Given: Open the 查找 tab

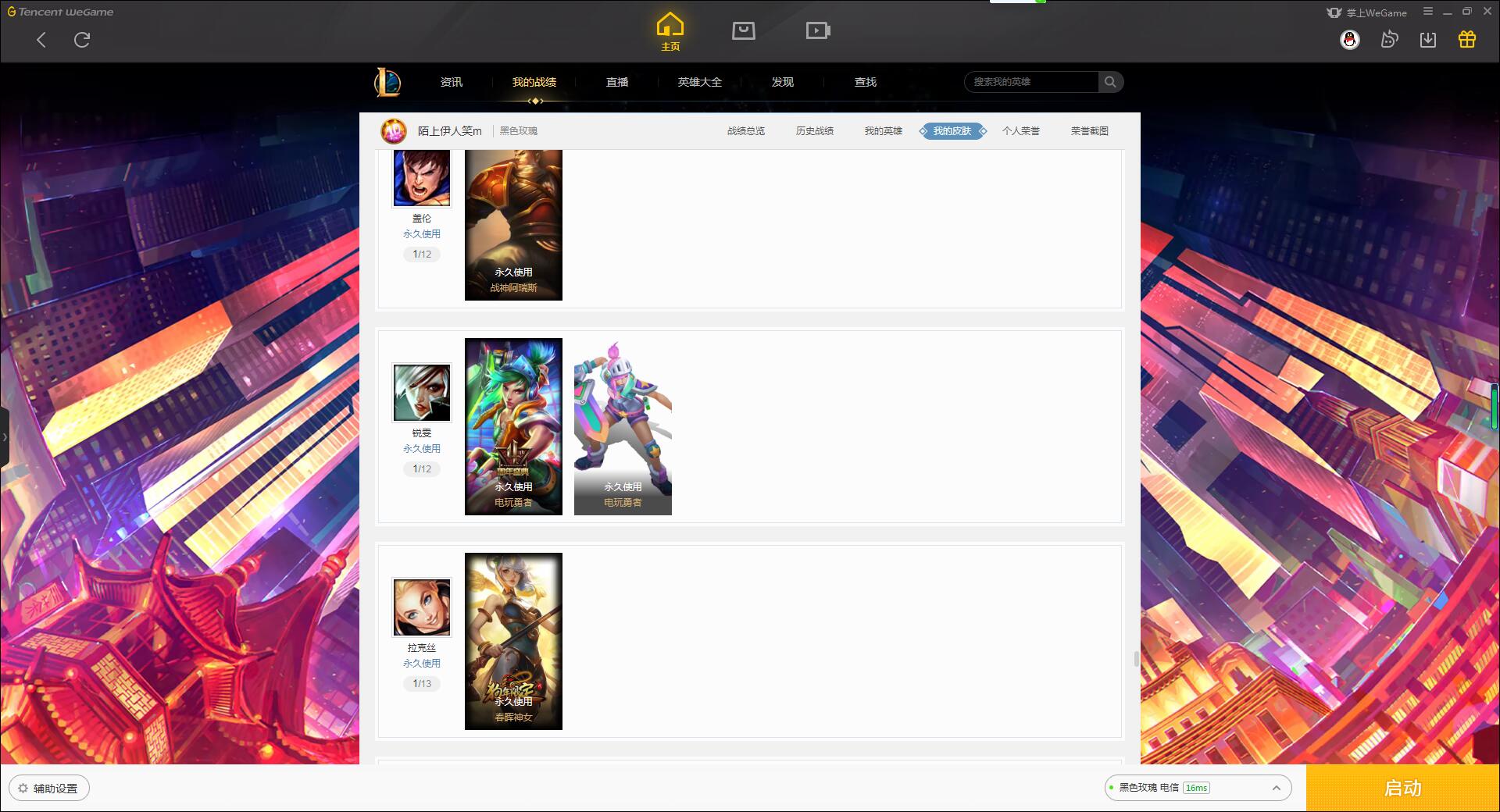Looking at the screenshot, I should point(866,82).
